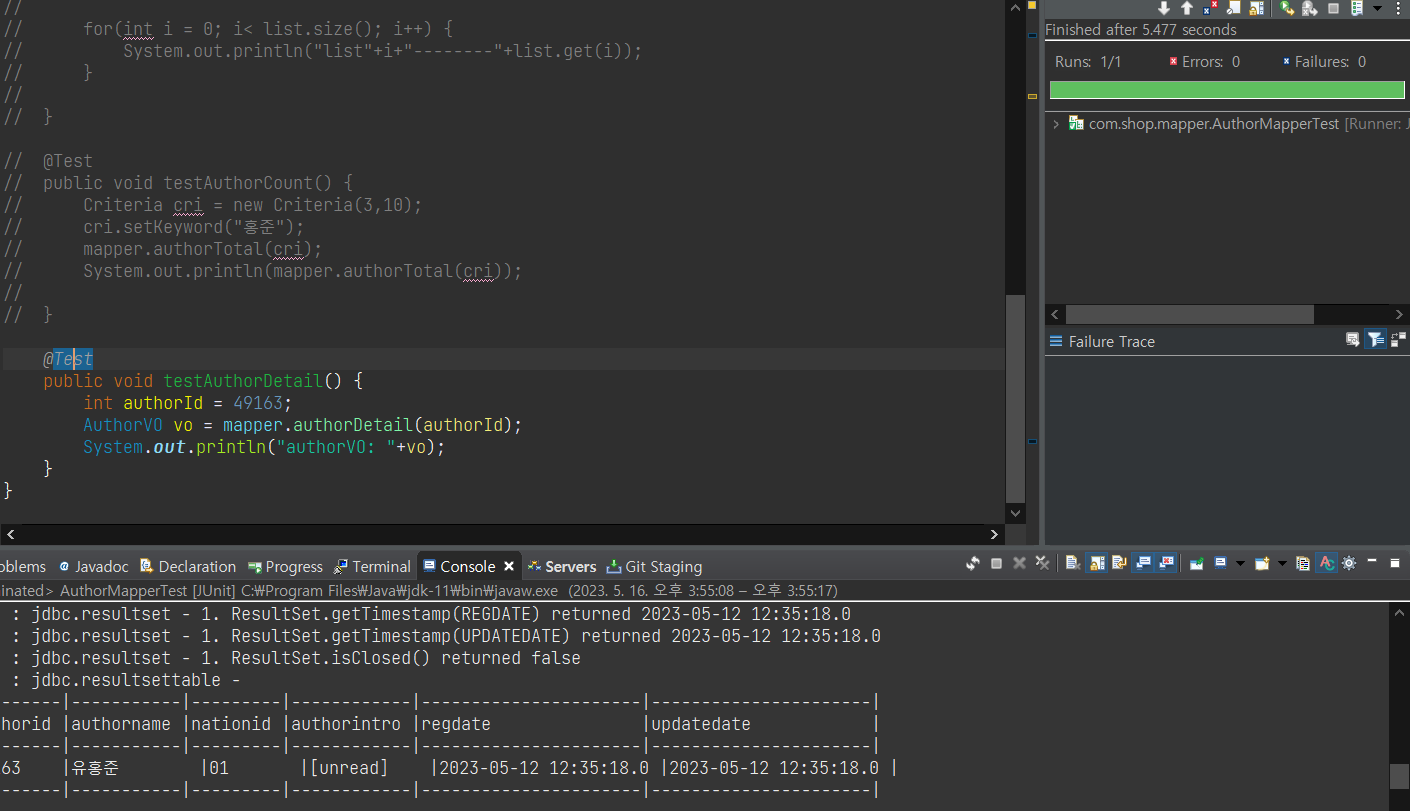Switch to Javadoc tab
This screenshot has width=1410, height=811.
[x=94, y=566]
